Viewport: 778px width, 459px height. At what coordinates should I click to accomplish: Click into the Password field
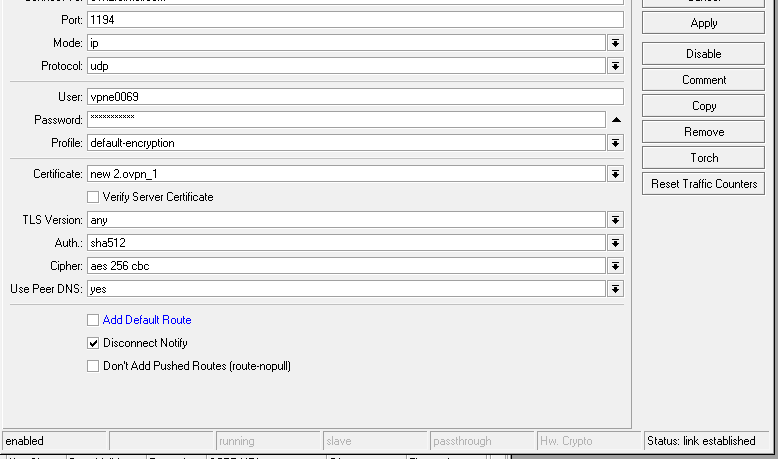coord(346,120)
